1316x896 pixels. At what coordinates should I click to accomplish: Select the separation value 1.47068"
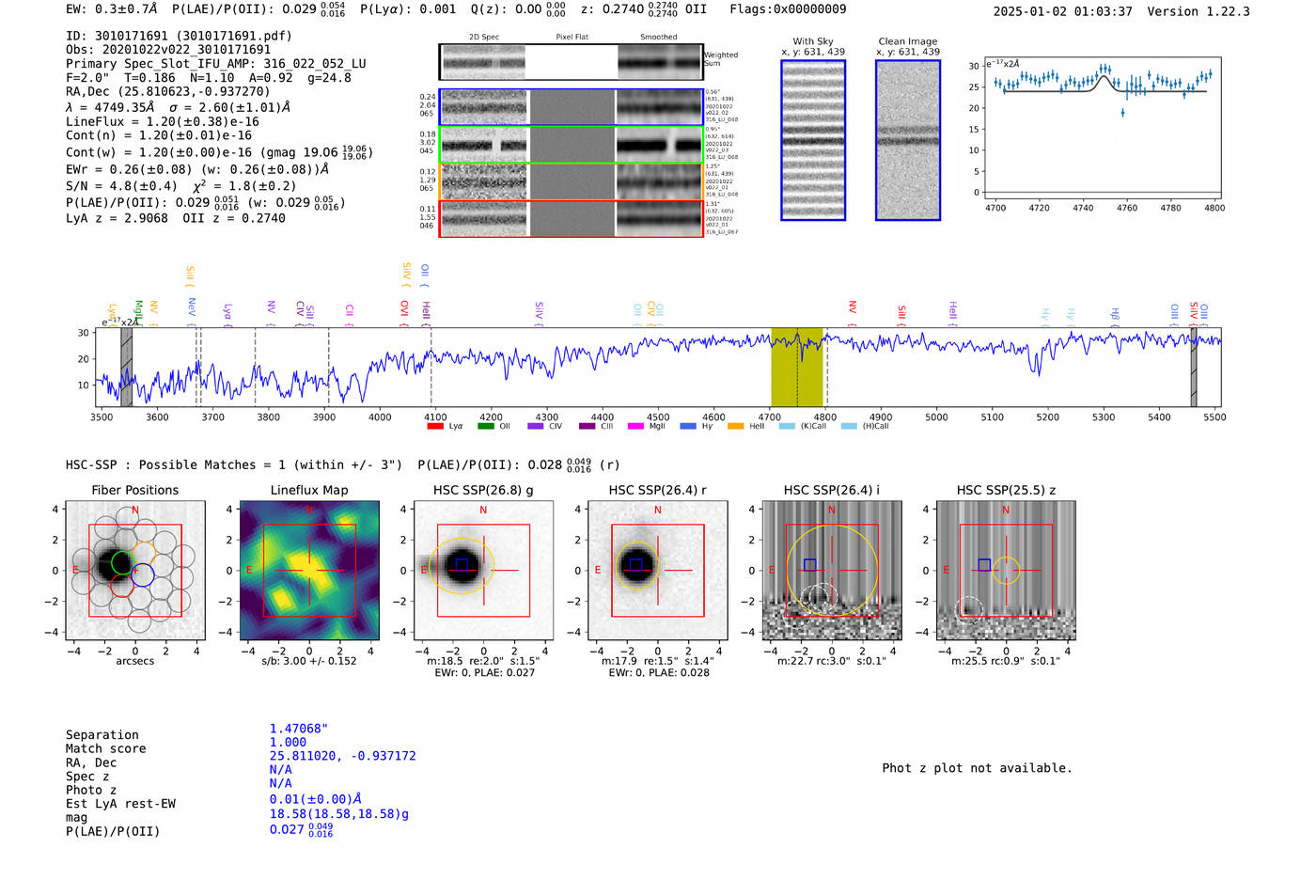pos(299,729)
